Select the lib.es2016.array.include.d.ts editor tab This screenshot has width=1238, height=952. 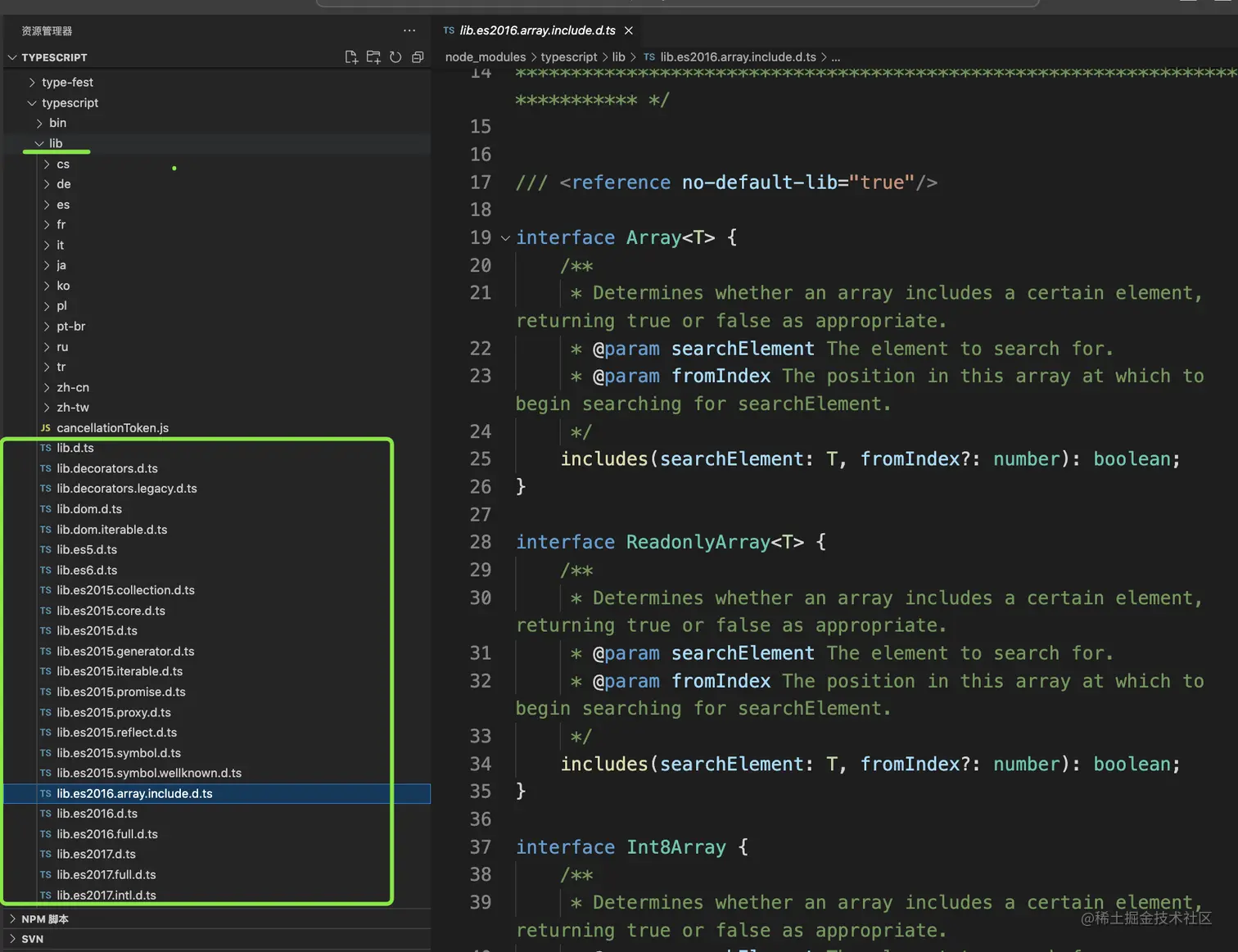[x=537, y=30]
